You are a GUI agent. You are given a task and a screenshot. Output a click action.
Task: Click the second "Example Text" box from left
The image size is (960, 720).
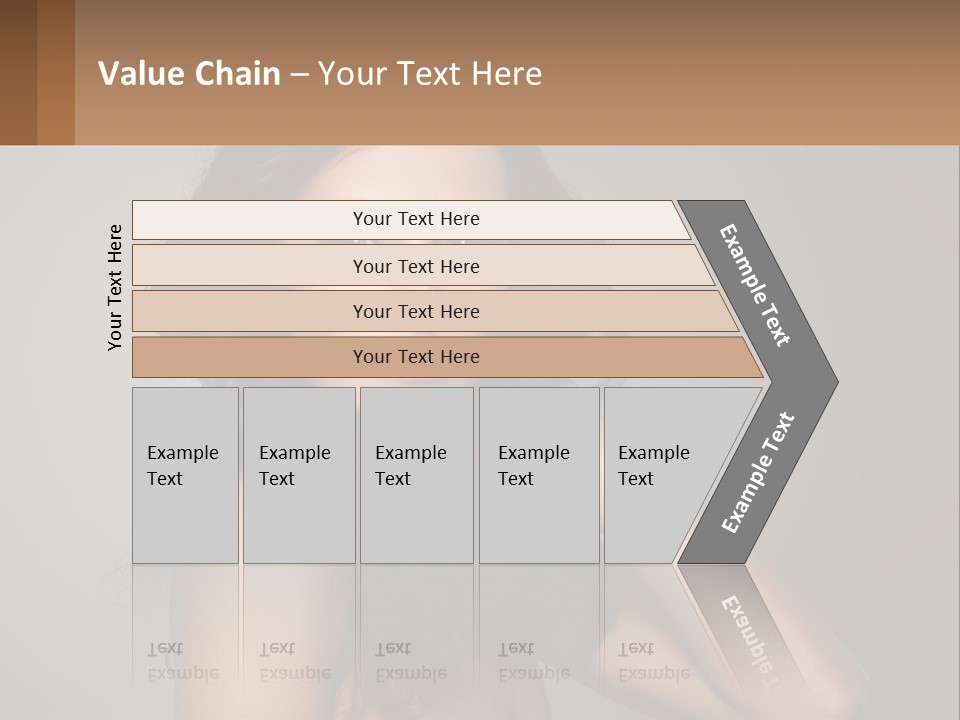click(x=298, y=475)
